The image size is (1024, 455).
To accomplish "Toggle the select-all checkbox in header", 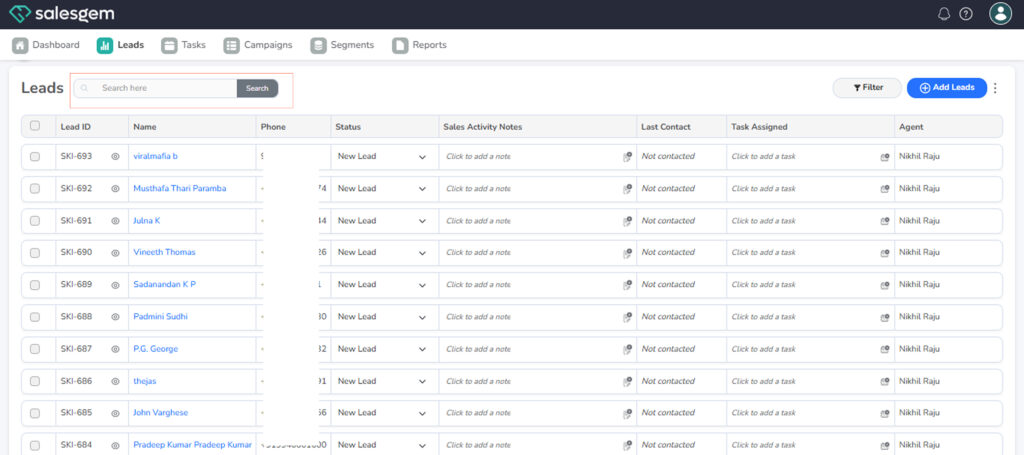I will (35, 126).
